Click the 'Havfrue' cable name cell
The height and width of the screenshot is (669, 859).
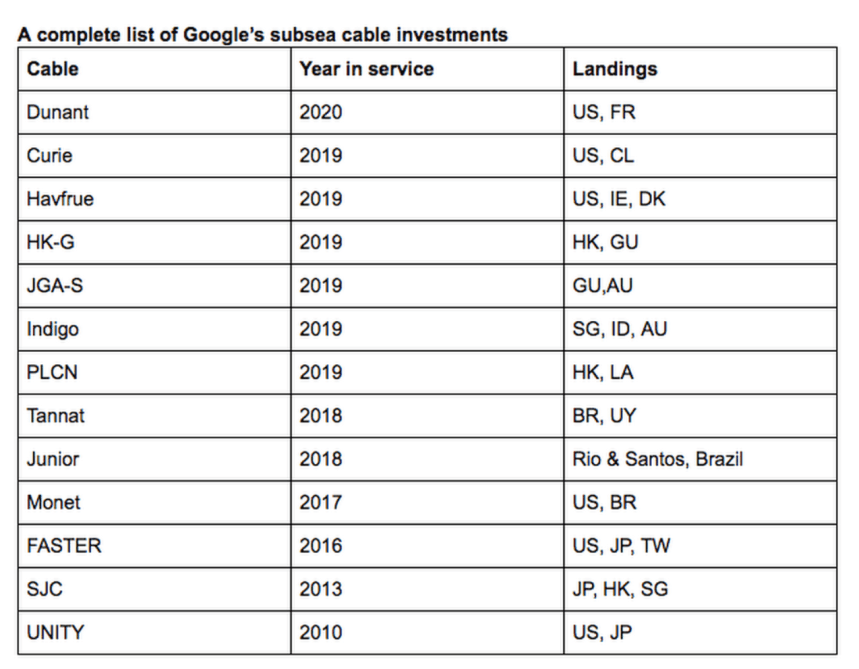pyautogui.click(x=60, y=199)
